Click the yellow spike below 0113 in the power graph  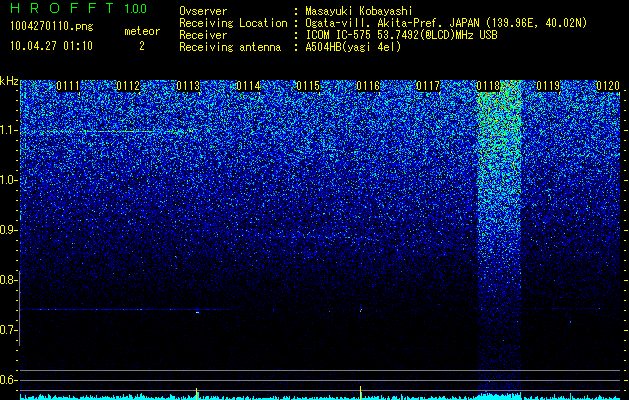tap(197, 393)
